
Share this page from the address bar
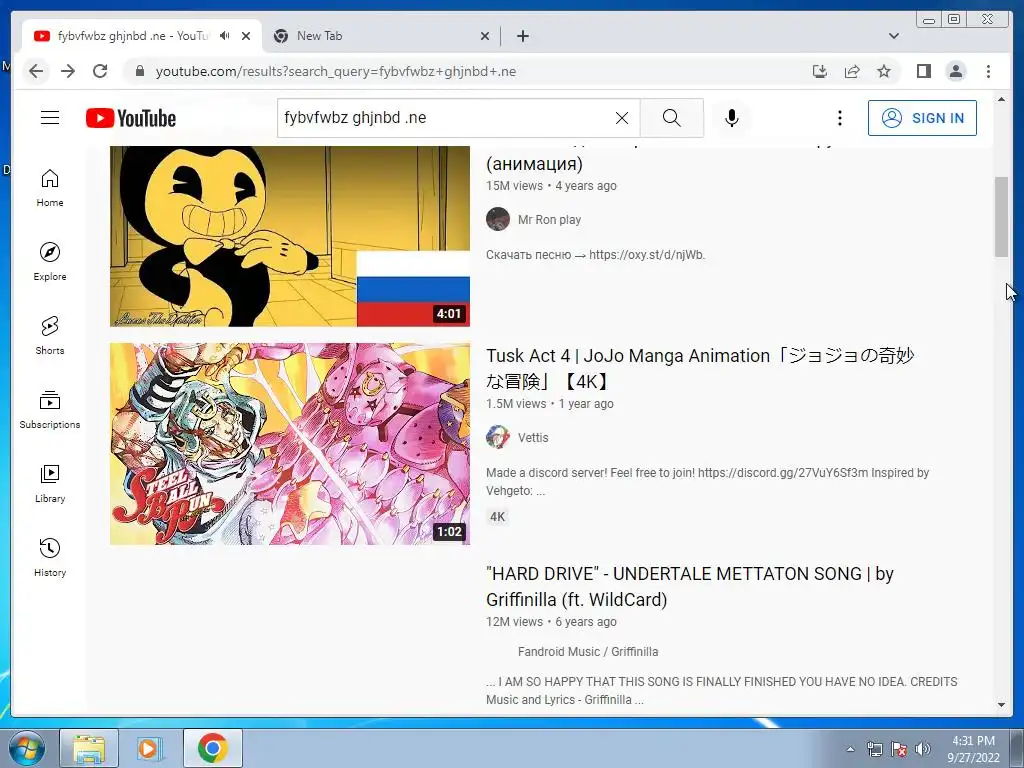point(852,71)
